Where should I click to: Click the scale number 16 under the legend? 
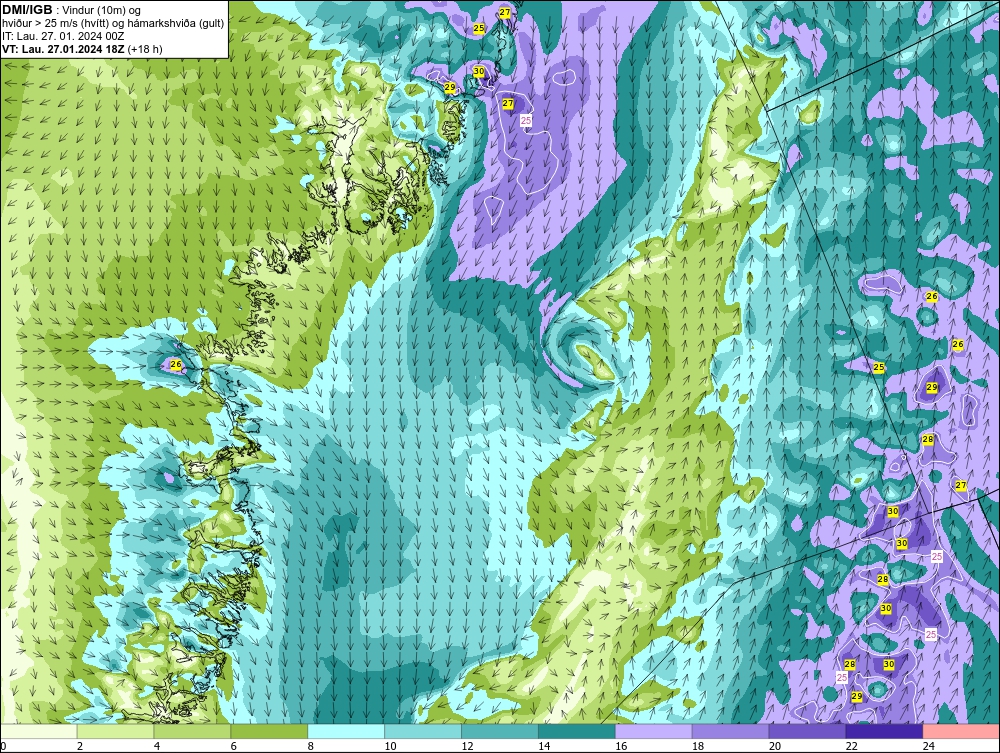pos(621,746)
